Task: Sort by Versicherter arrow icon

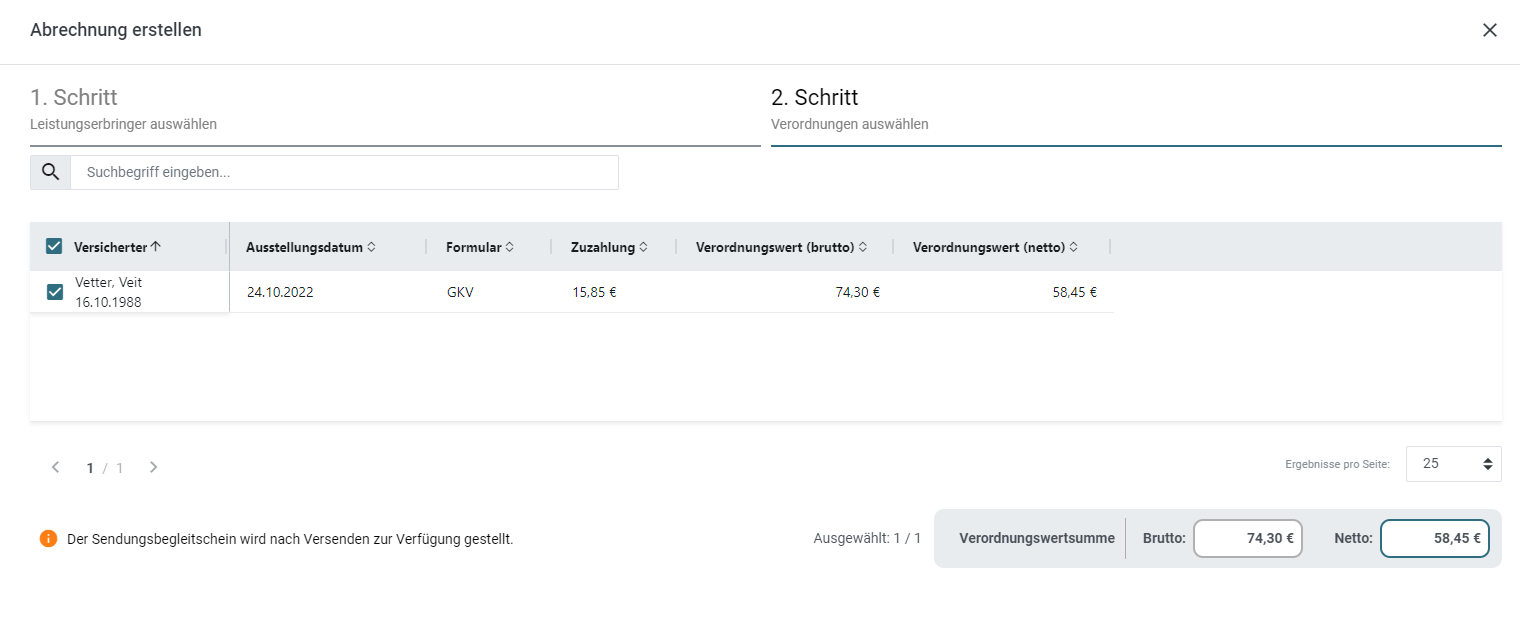Action: (x=155, y=247)
